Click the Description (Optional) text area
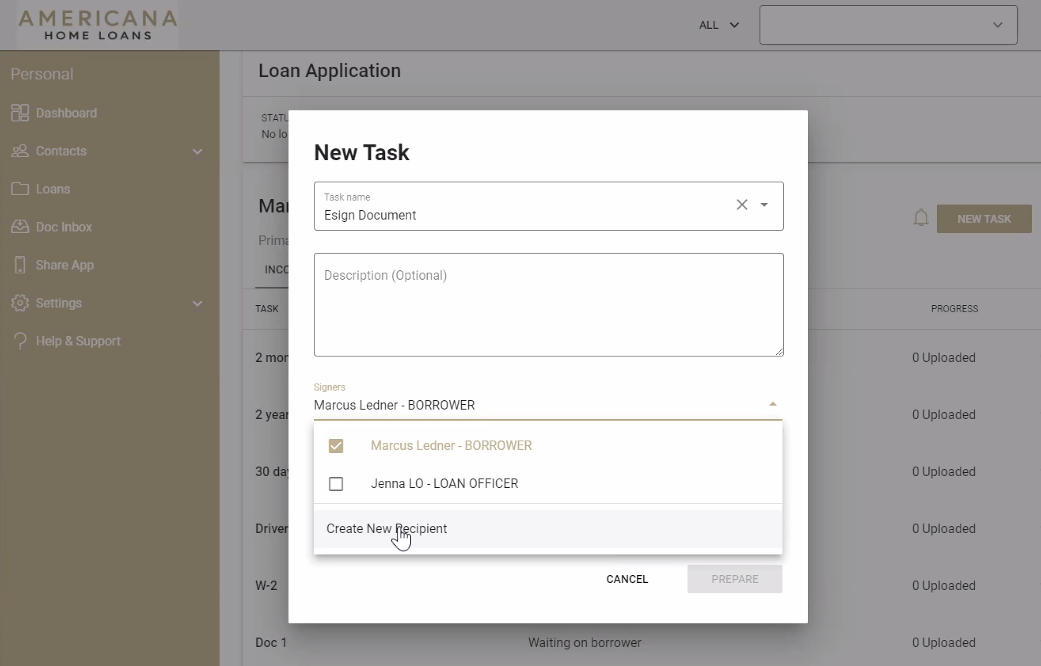 548,305
